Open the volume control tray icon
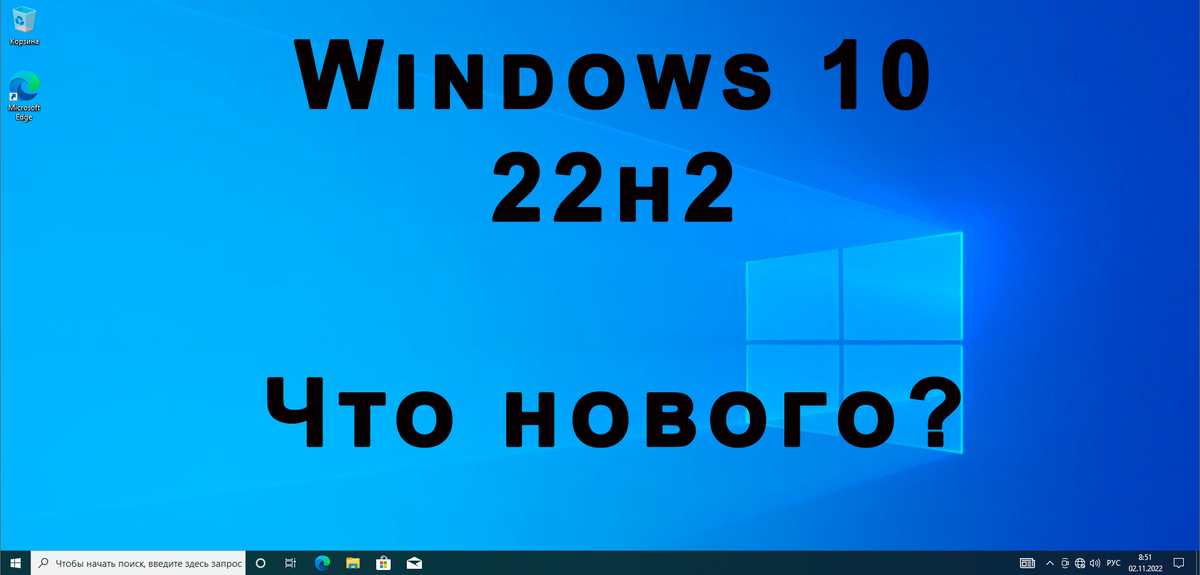 [1095, 563]
